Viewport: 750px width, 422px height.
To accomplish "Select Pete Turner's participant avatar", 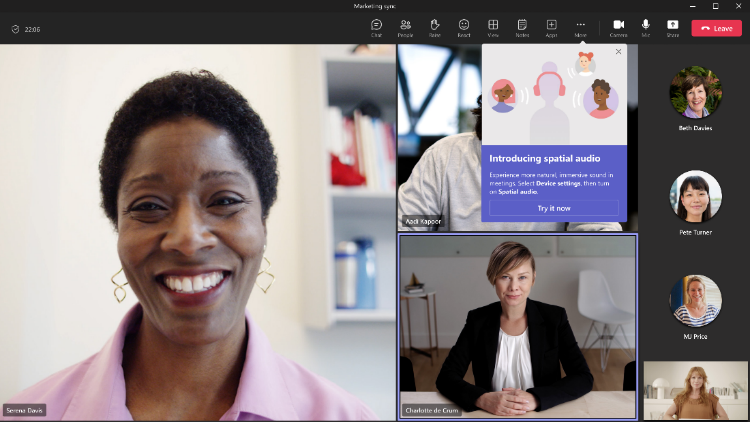I will click(x=695, y=196).
